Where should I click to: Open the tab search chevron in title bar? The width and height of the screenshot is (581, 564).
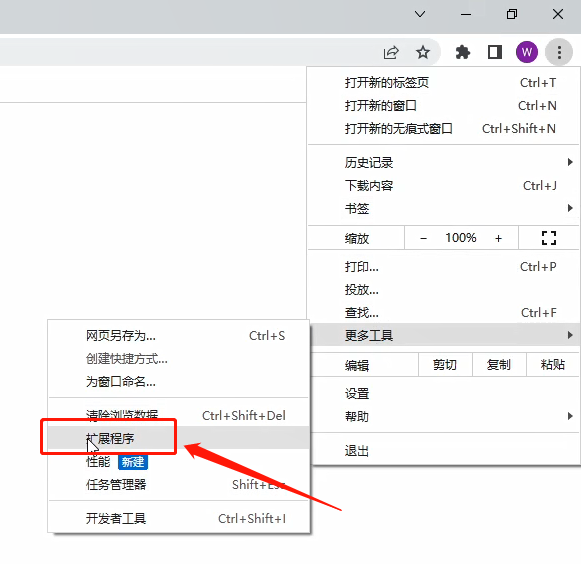coord(420,14)
